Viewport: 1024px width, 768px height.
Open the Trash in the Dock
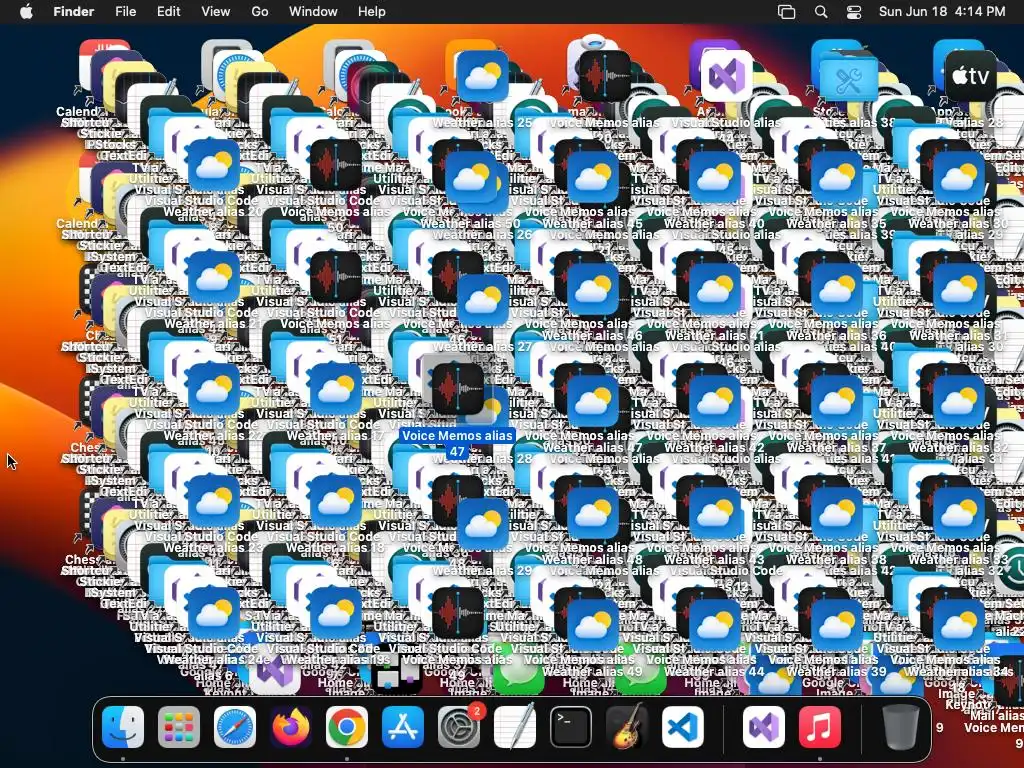click(900, 727)
